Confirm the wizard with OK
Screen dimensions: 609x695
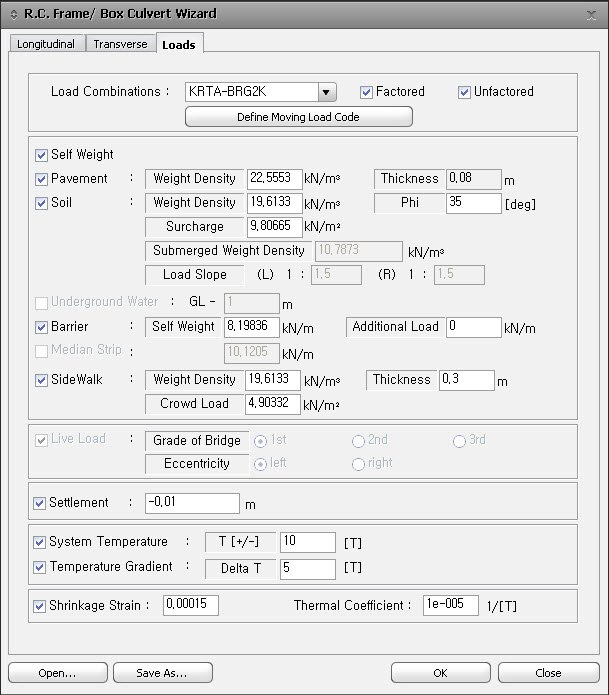pos(440,673)
